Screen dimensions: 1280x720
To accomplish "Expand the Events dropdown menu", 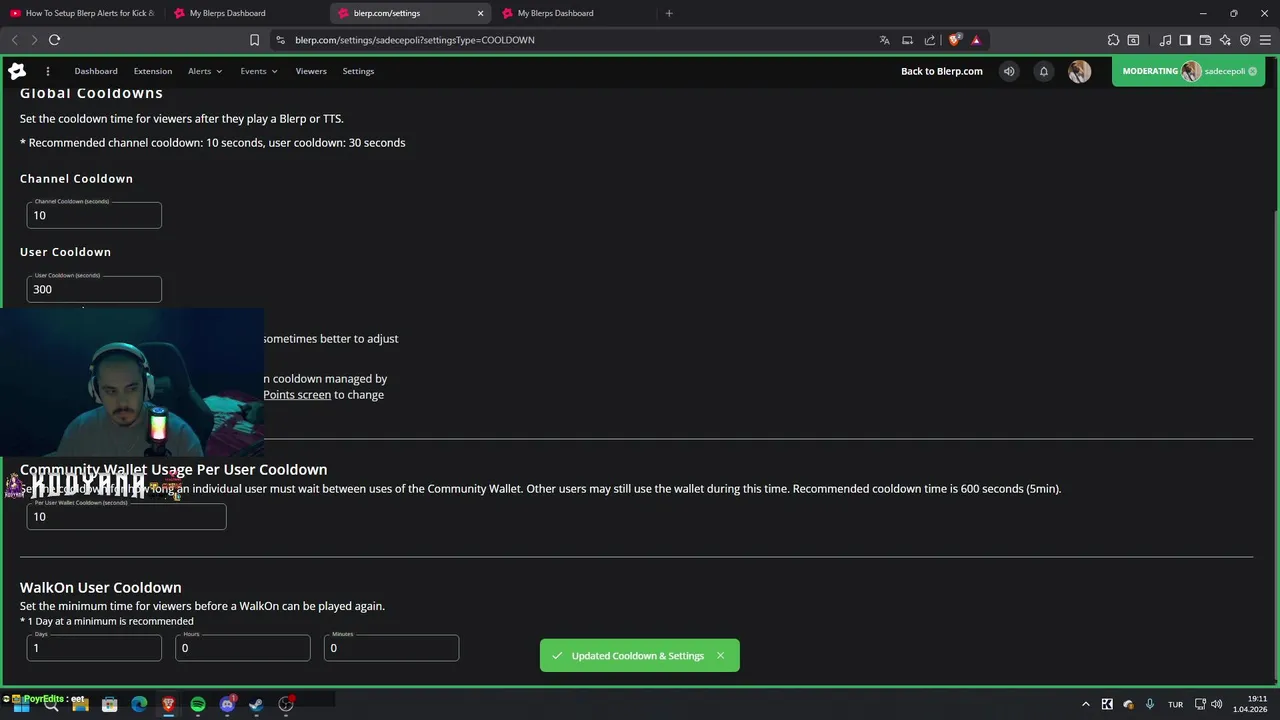I will 258,71.
